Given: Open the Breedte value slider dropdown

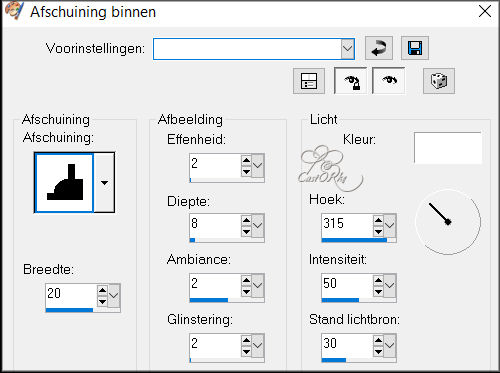Looking at the screenshot, I should [x=114, y=296].
